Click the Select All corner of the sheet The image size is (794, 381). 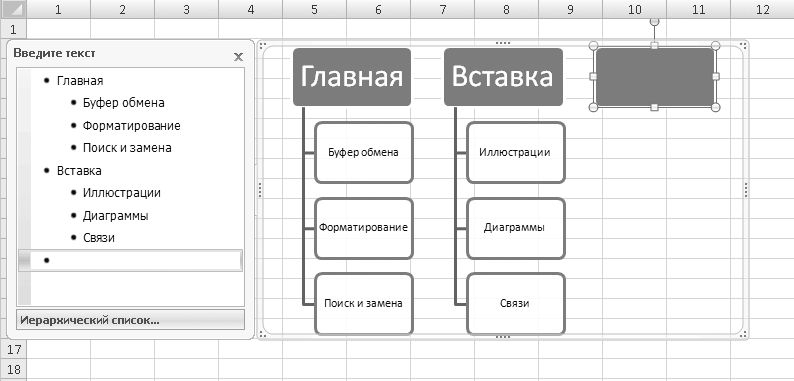(x=13, y=9)
